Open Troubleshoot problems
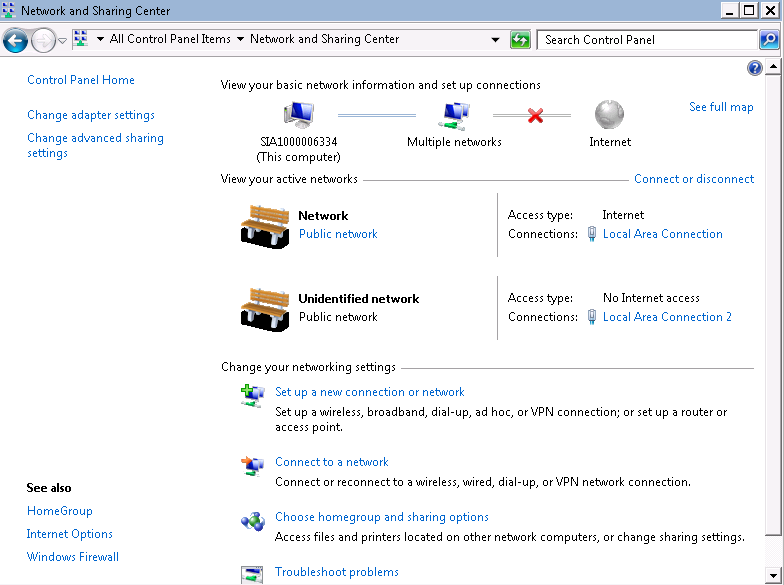Image resolution: width=784 pixels, height=585 pixels. tap(336, 572)
